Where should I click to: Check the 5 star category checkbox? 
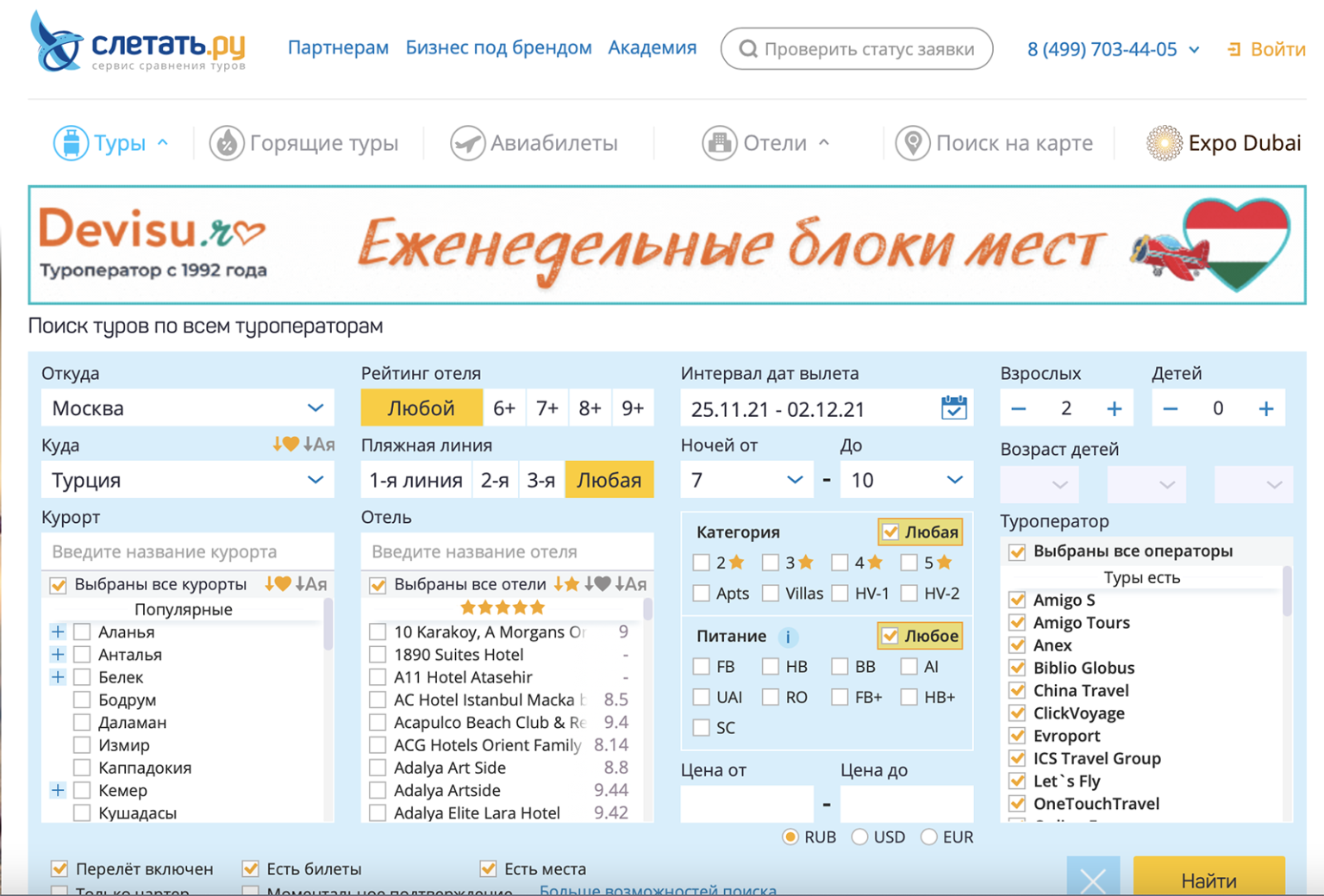click(909, 563)
